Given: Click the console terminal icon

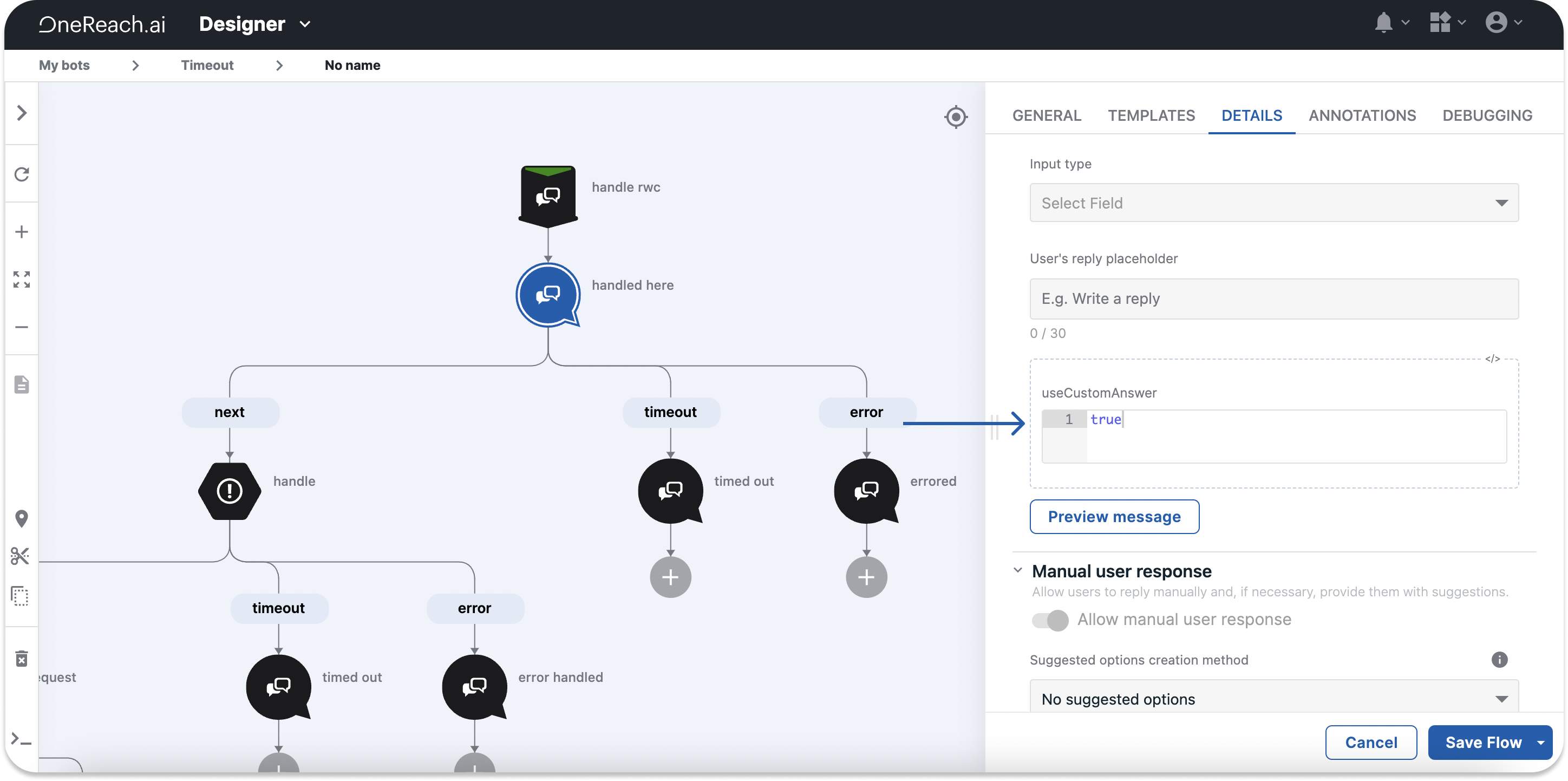Looking at the screenshot, I should point(22,739).
